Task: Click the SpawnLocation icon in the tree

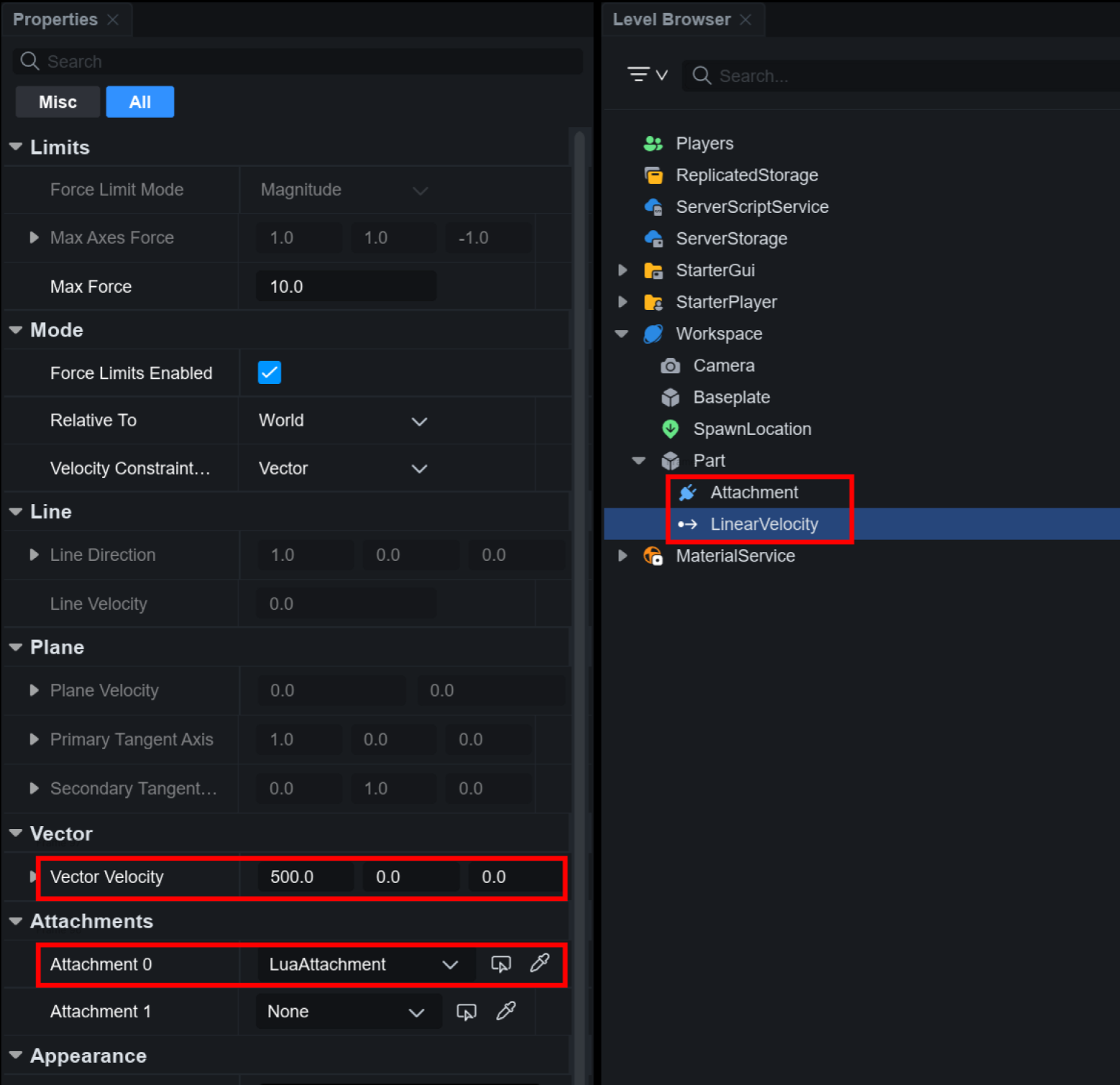Action: click(x=670, y=429)
